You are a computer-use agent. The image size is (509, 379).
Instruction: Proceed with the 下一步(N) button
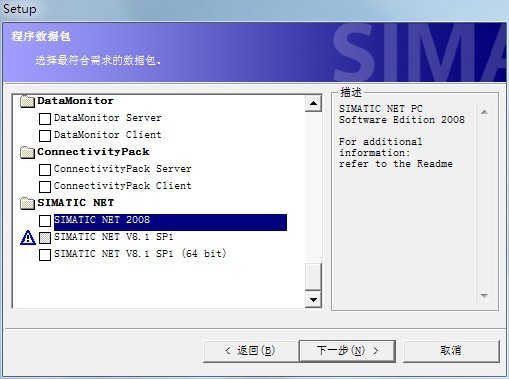(x=347, y=351)
